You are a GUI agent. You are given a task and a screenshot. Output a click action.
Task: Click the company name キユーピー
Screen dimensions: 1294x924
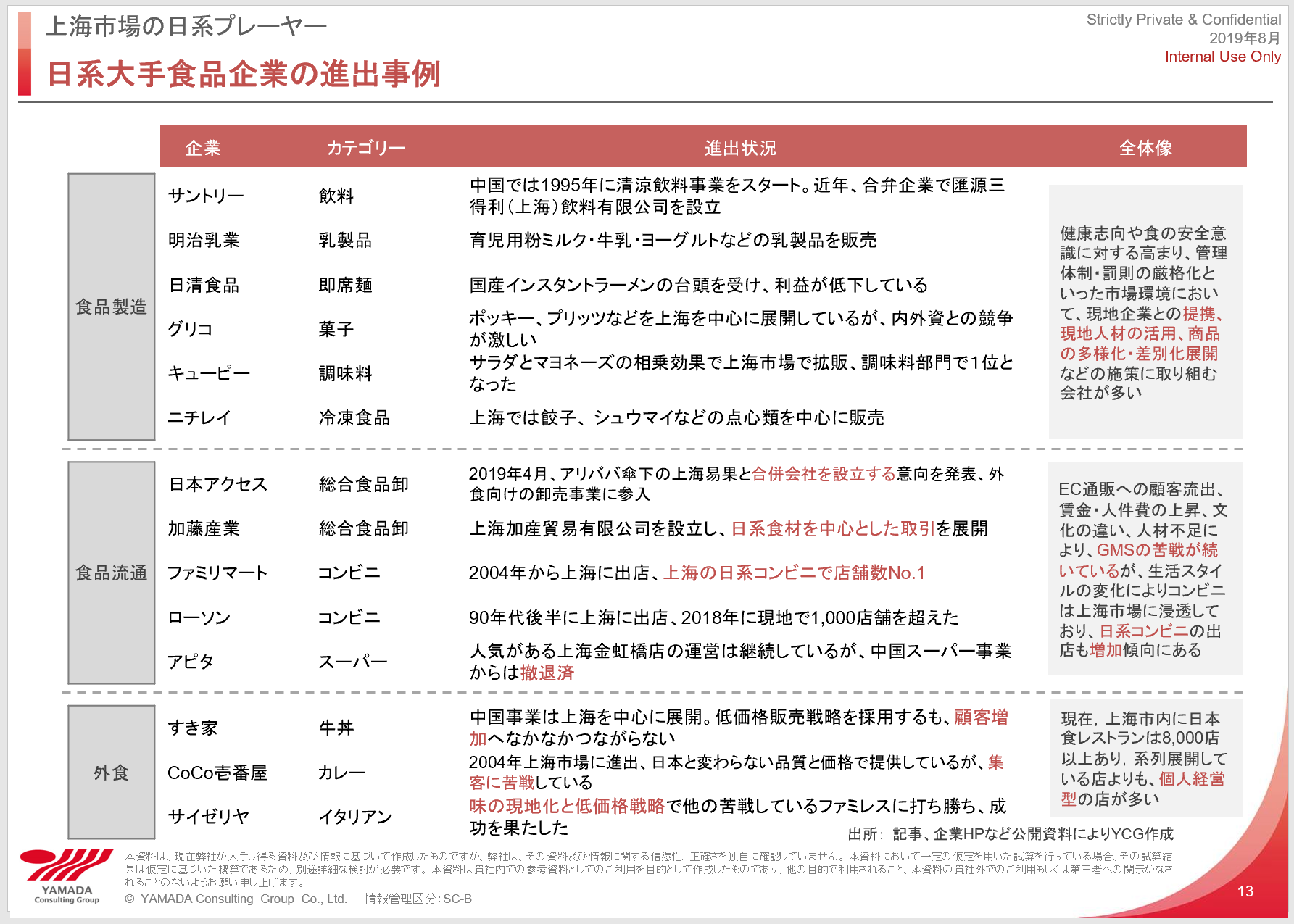tap(209, 373)
